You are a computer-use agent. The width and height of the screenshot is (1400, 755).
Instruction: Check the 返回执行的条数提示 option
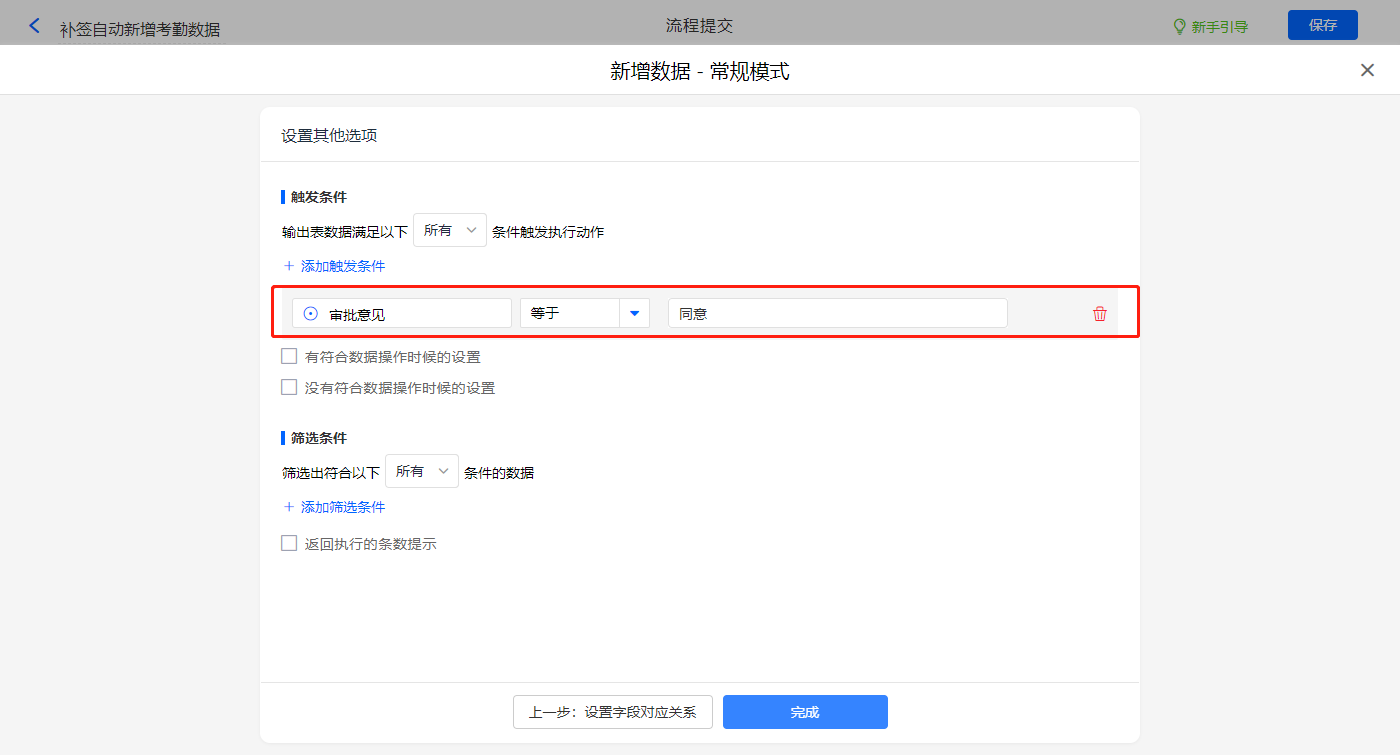289,544
